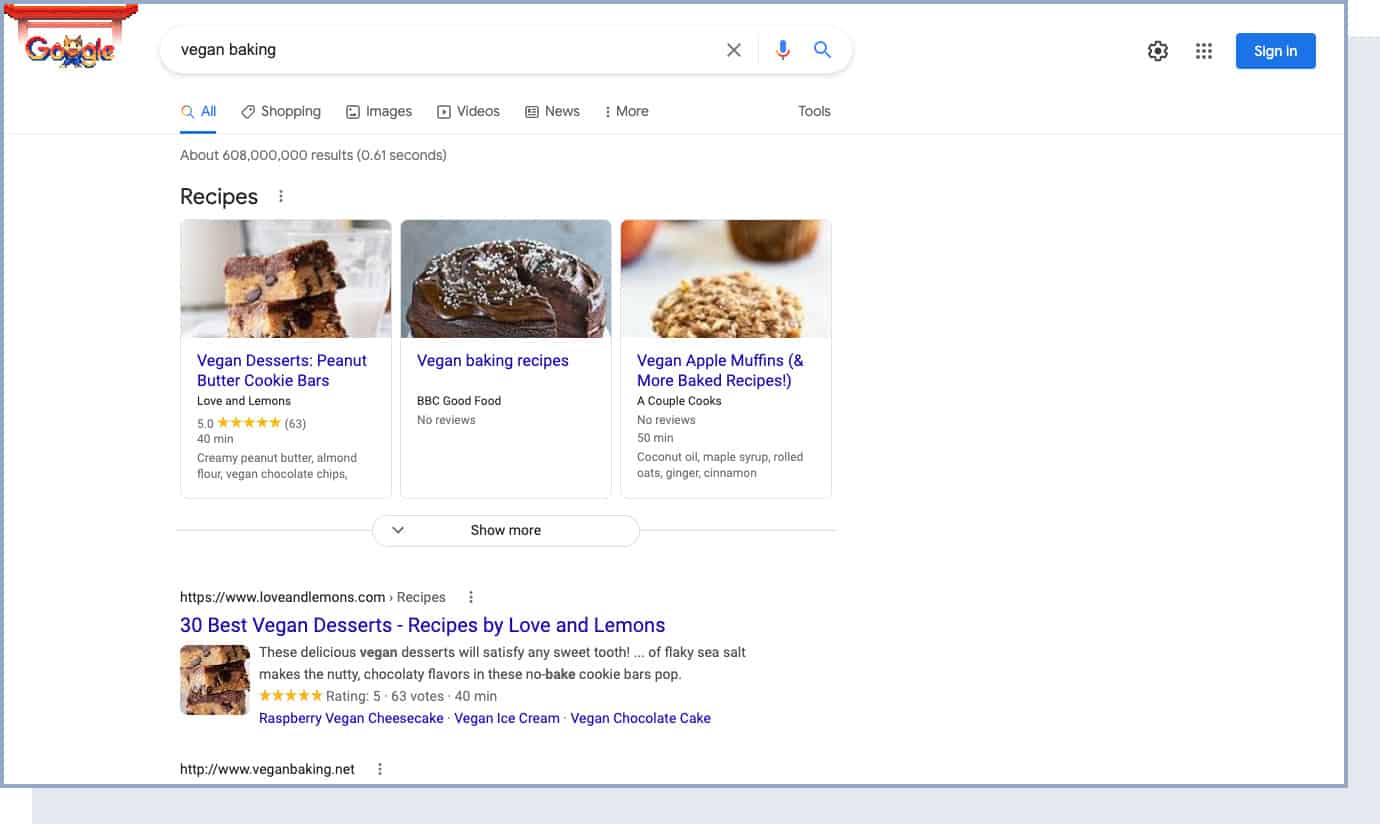Click the loveandlemons result thumbnail image
Viewport: 1380px width, 824px height.
tap(215, 680)
